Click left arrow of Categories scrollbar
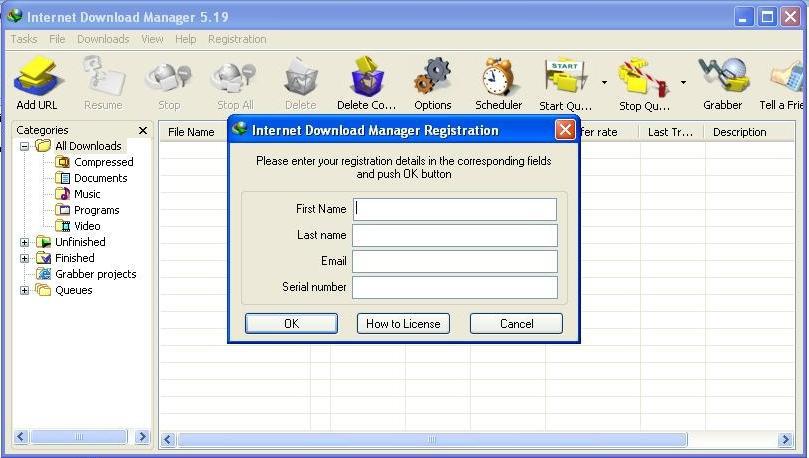 click(21, 437)
